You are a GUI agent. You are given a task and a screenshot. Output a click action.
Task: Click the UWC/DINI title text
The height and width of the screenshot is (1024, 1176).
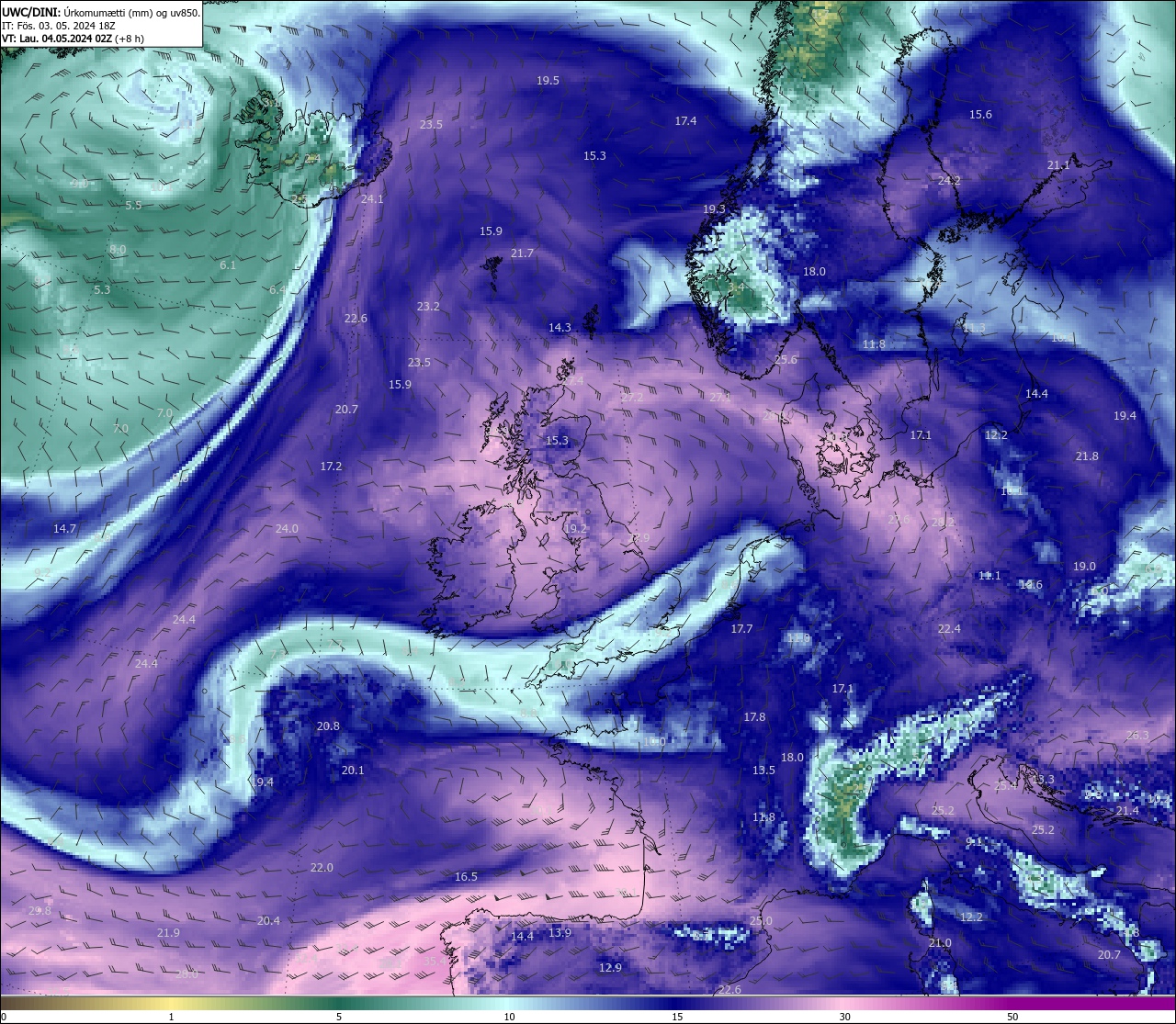(x=101, y=13)
